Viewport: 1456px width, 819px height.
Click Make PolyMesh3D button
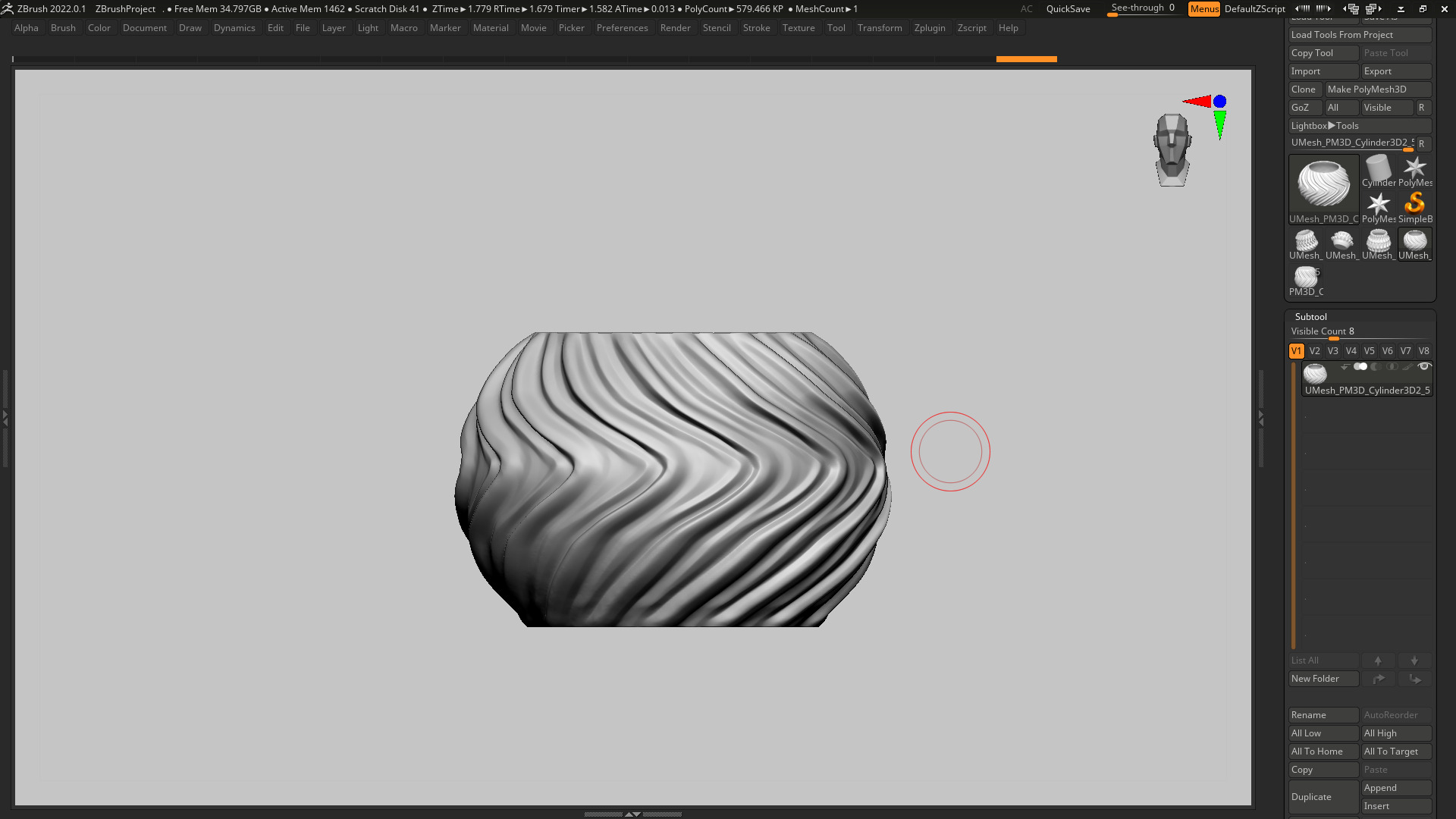pyautogui.click(x=1378, y=89)
